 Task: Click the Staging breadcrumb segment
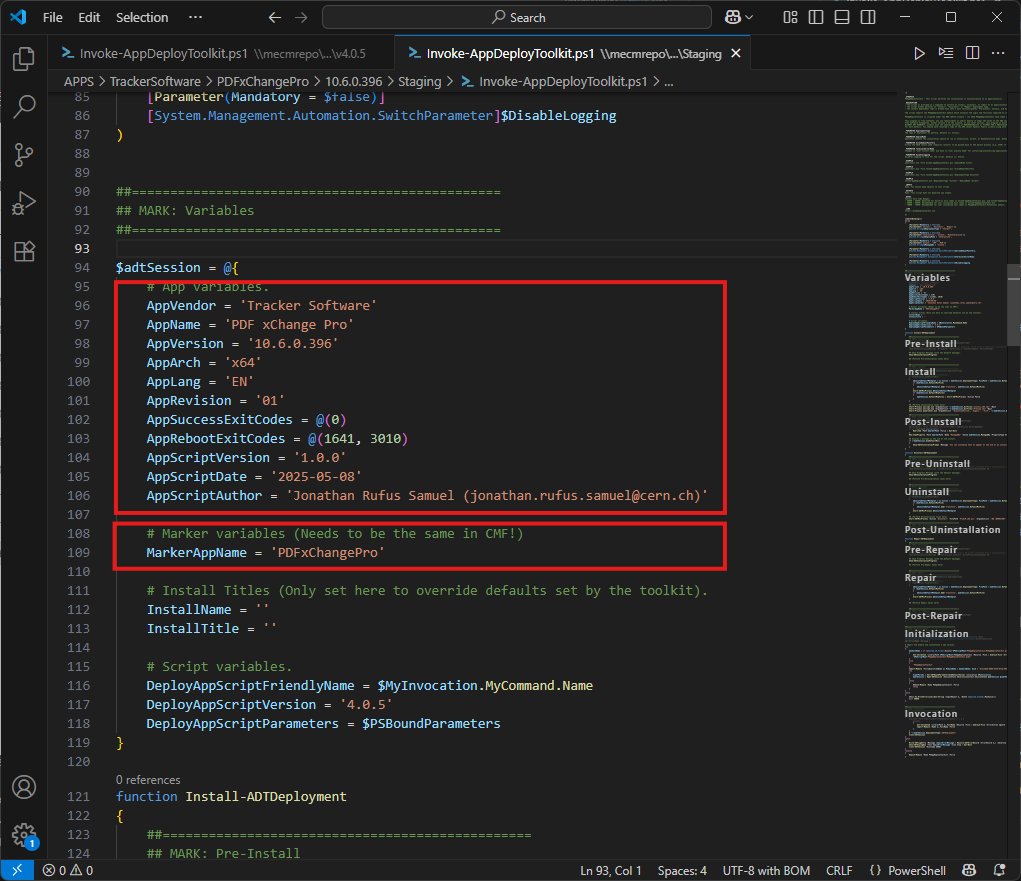click(420, 82)
